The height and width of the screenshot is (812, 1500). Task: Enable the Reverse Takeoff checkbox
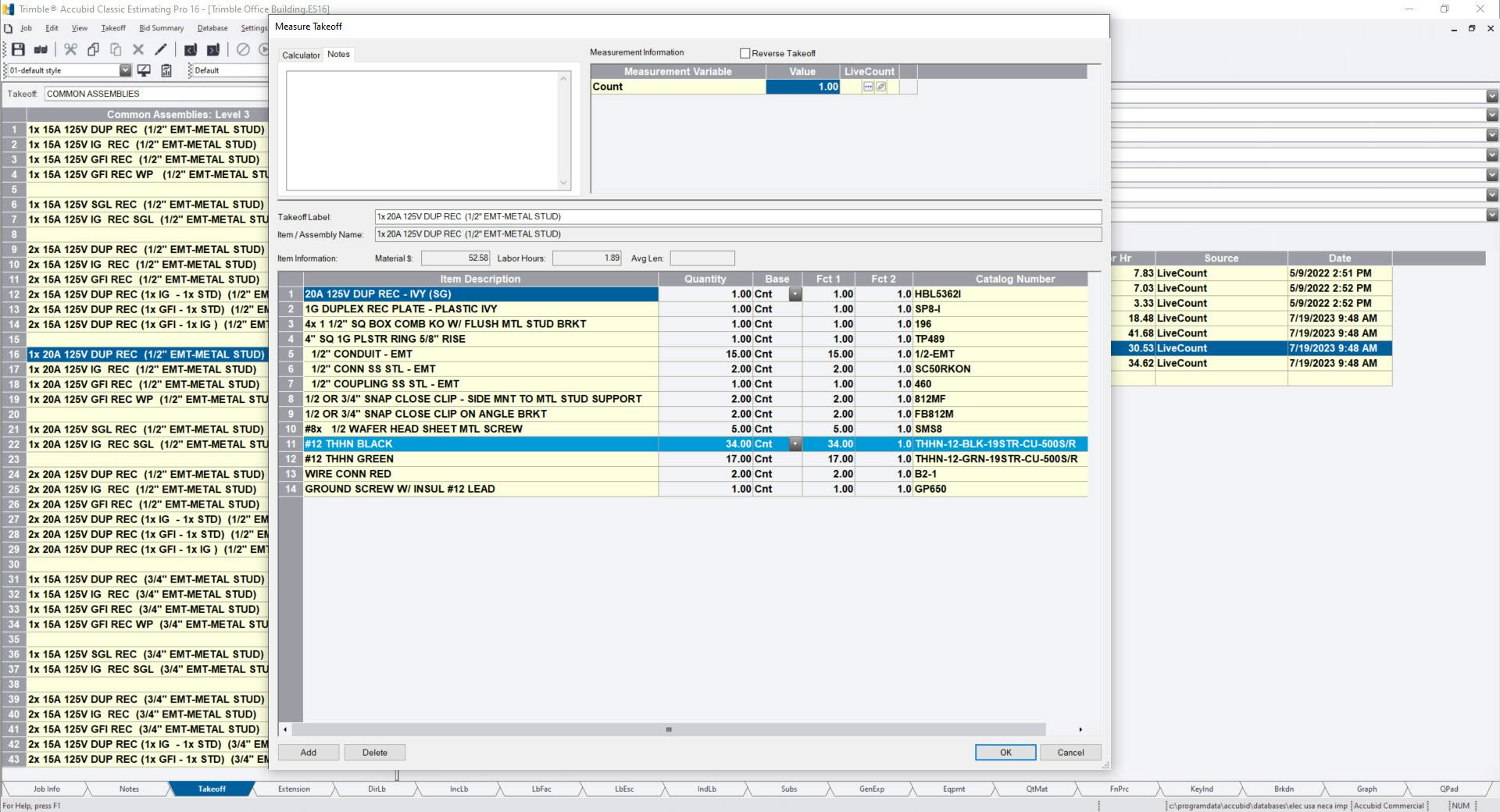pos(745,53)
